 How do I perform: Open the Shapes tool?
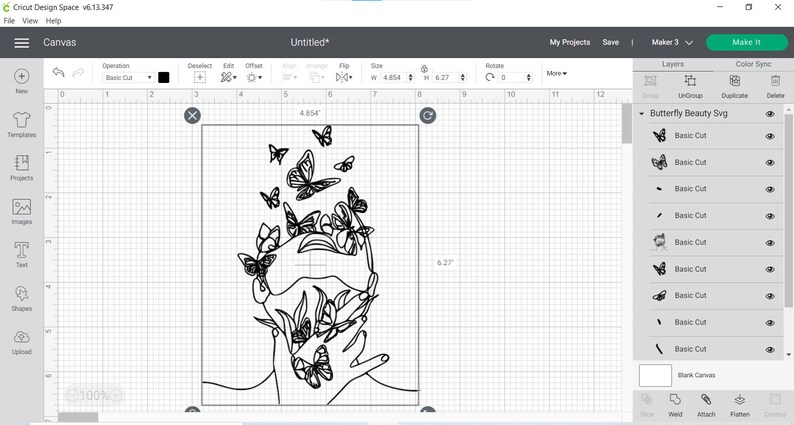pyautogui.click(x=21, y=298)
